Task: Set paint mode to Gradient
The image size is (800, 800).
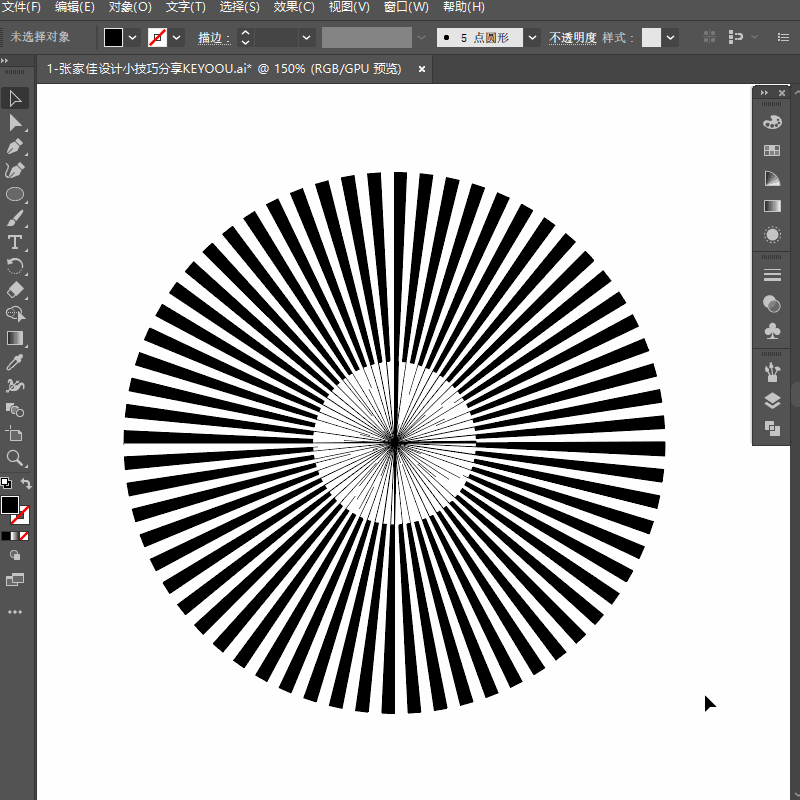Action: 15,536
